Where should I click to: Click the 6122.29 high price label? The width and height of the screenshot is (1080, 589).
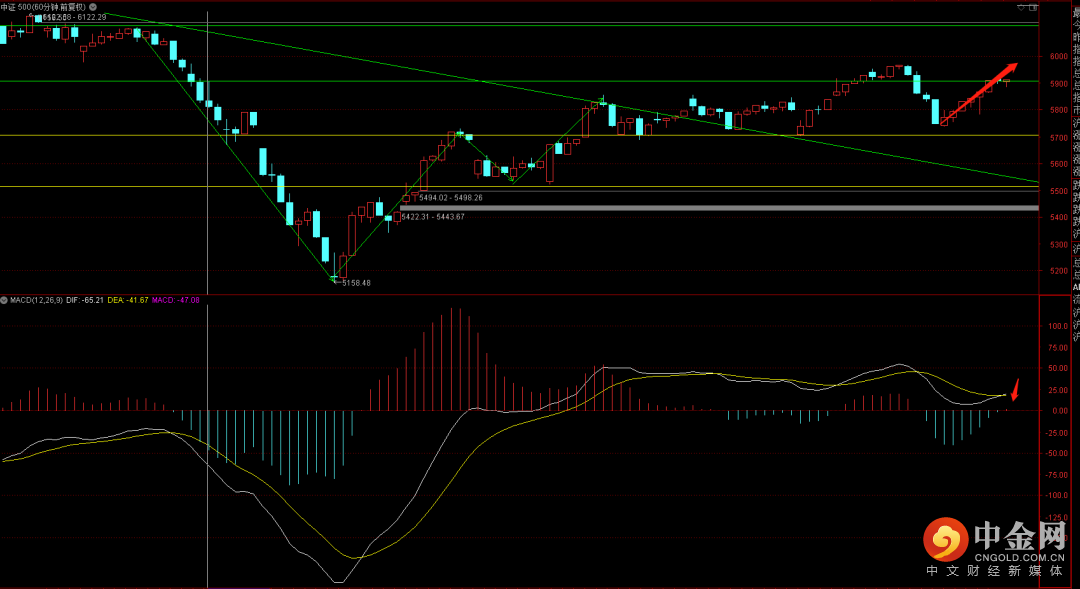pyautogui.click(x=84, y=18)
